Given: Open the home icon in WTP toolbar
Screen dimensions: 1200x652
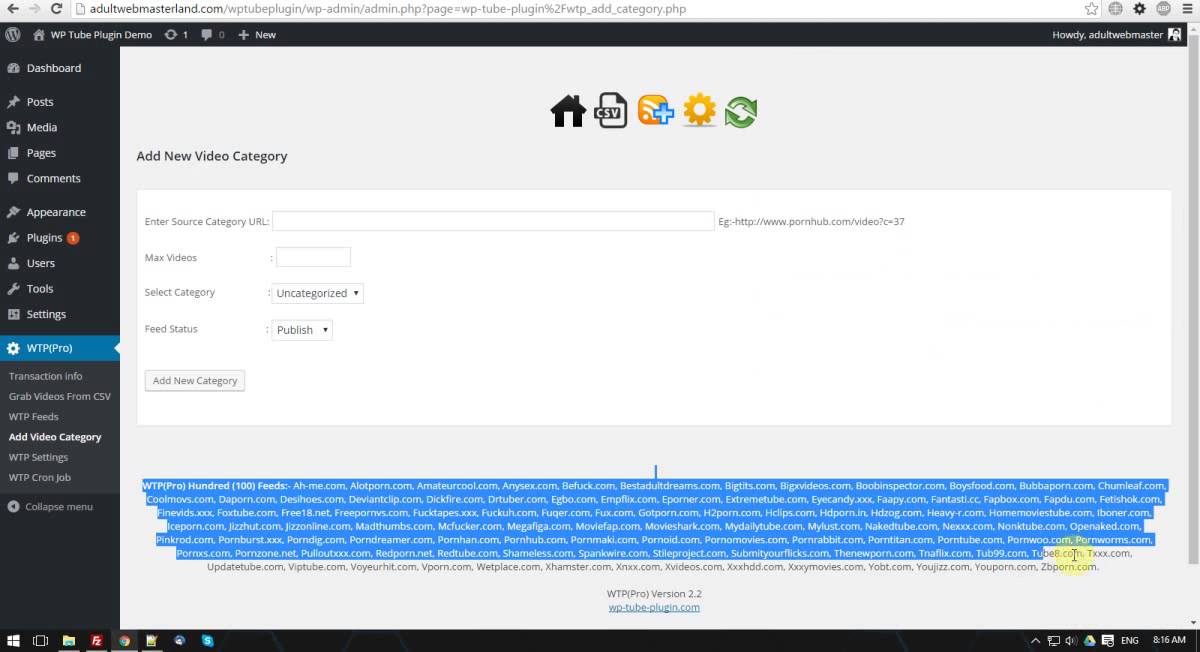Looking at the screenshot, I should coord(568,110).
